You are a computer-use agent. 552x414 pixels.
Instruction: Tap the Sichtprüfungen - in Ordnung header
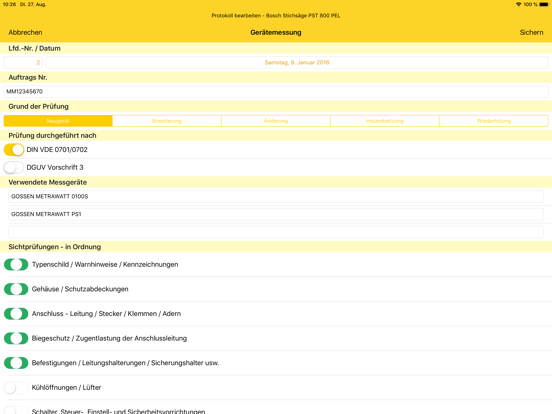(x=55, y=247)
